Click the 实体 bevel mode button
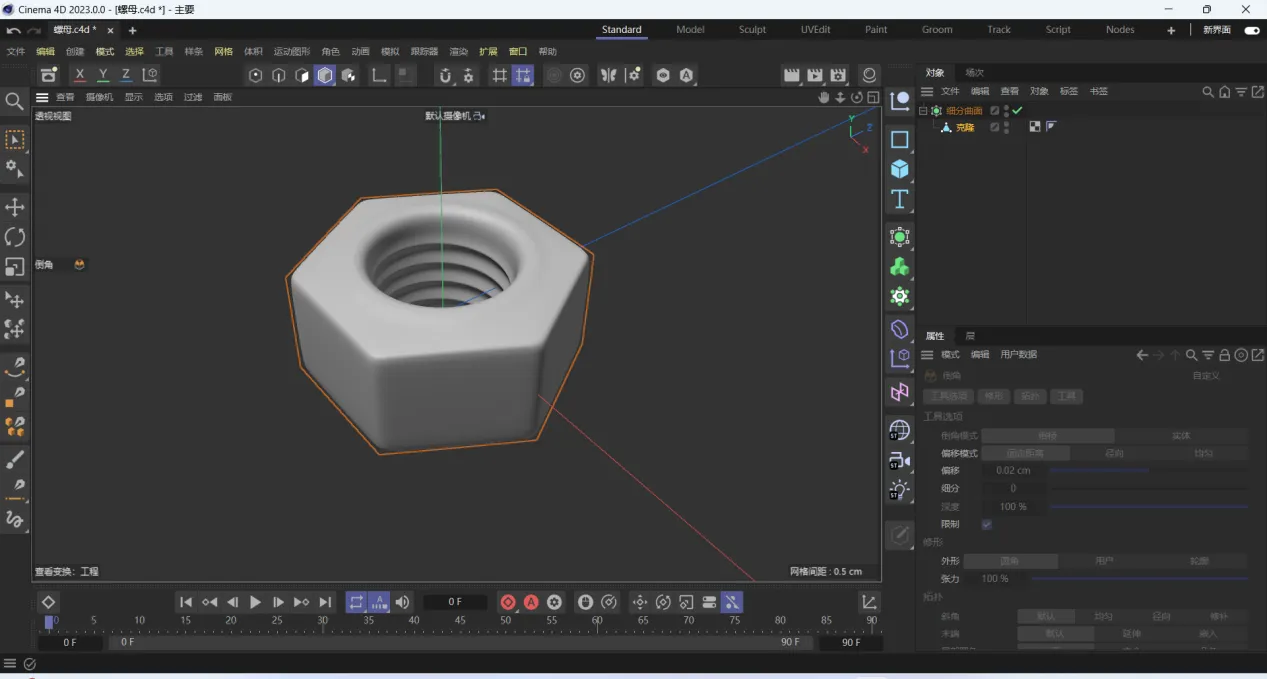Image resolution: width=1267 pixels, height=679 pixels. (1181, 436)
